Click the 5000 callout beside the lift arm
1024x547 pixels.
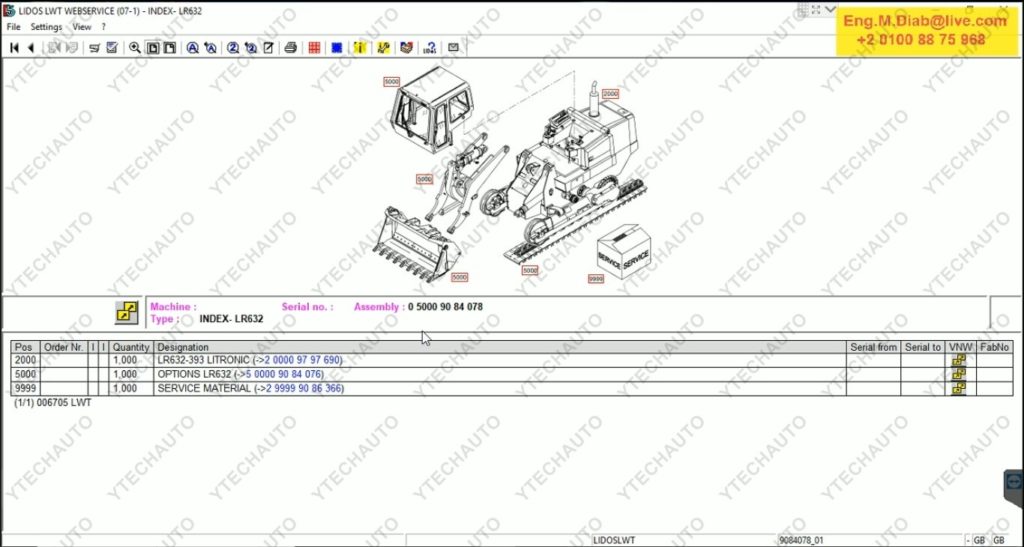[x=424, y=179]
